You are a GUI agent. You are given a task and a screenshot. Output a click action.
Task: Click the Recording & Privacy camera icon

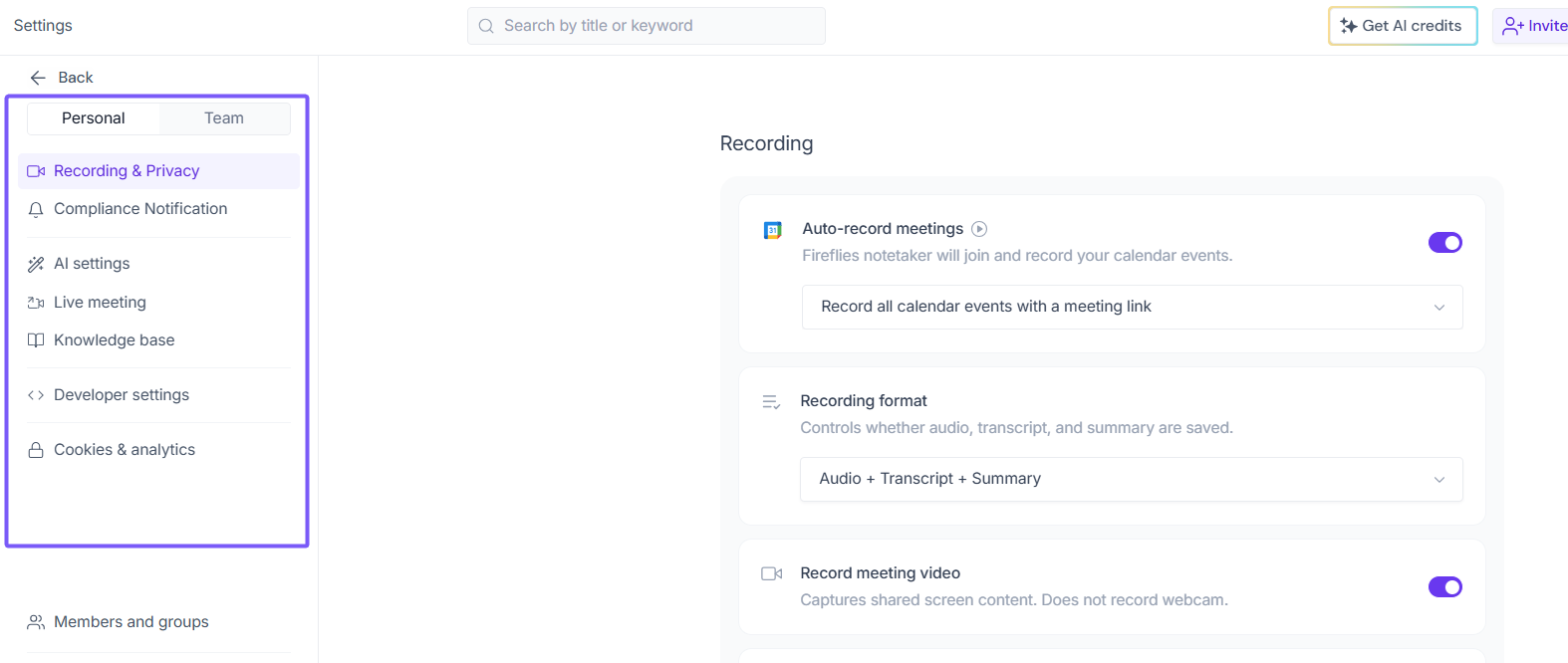tap(36, 171)
